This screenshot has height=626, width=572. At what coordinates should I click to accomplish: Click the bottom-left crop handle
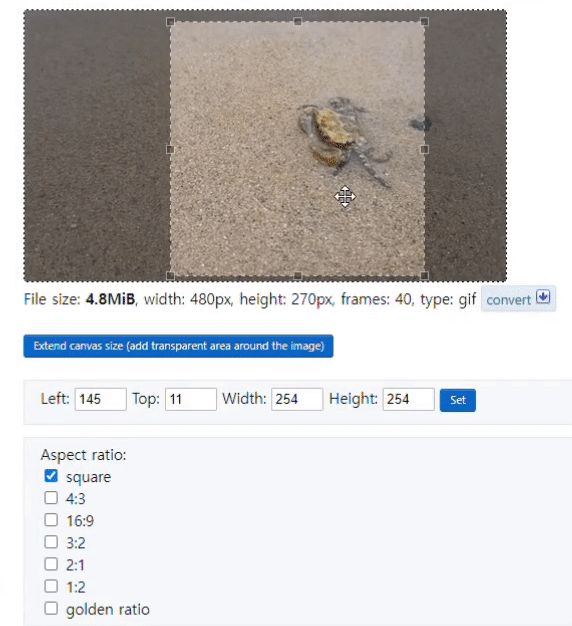(170, 275)
